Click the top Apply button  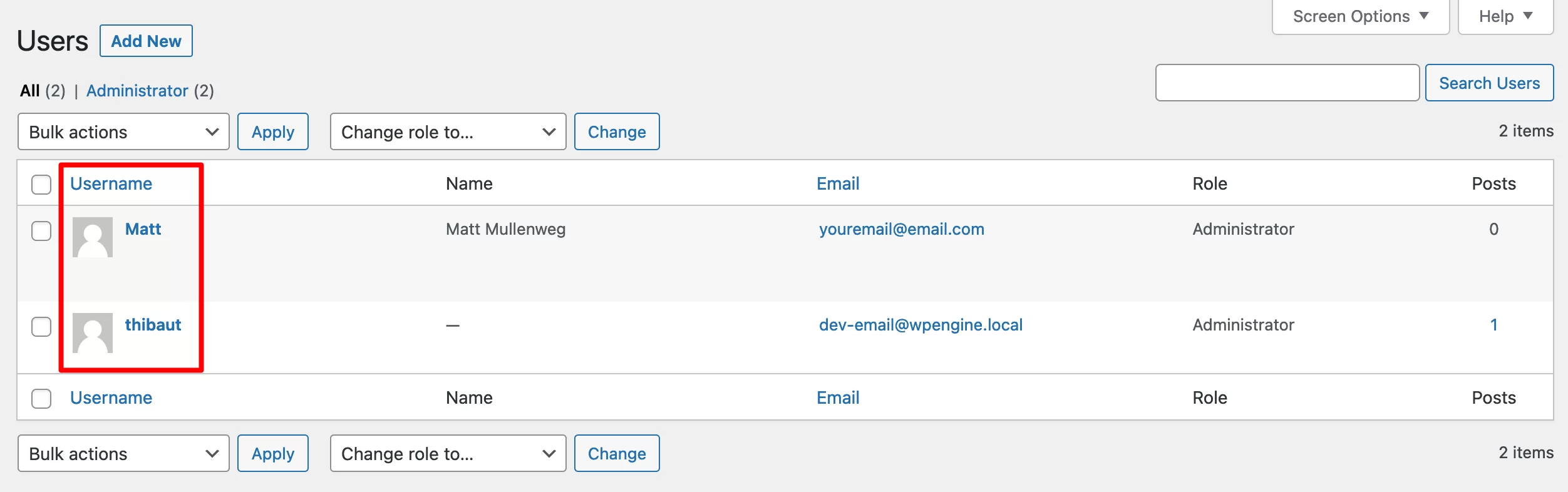pos(272,131)
